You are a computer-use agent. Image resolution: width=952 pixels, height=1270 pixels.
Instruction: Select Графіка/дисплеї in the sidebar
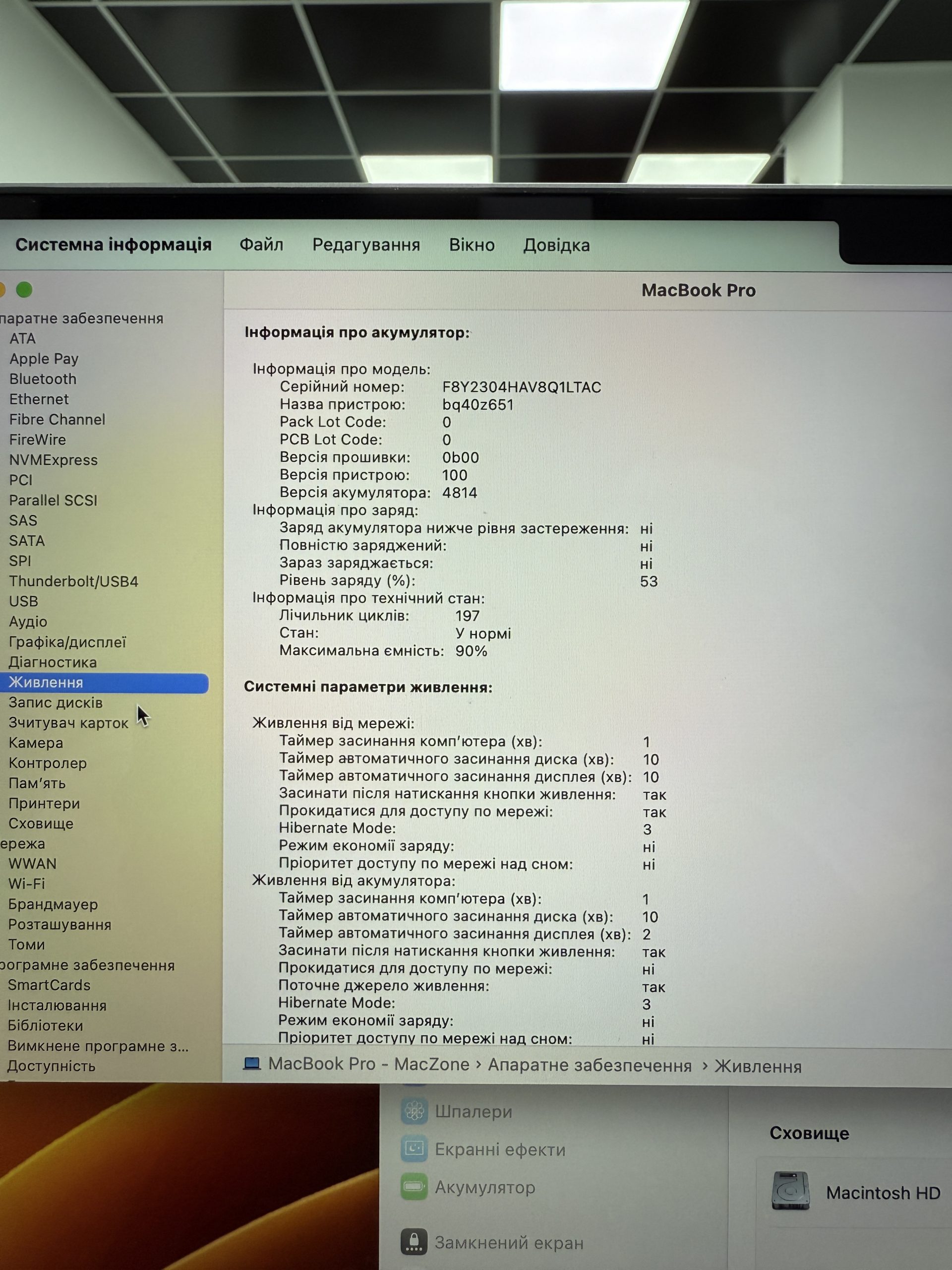coord(67,642)
